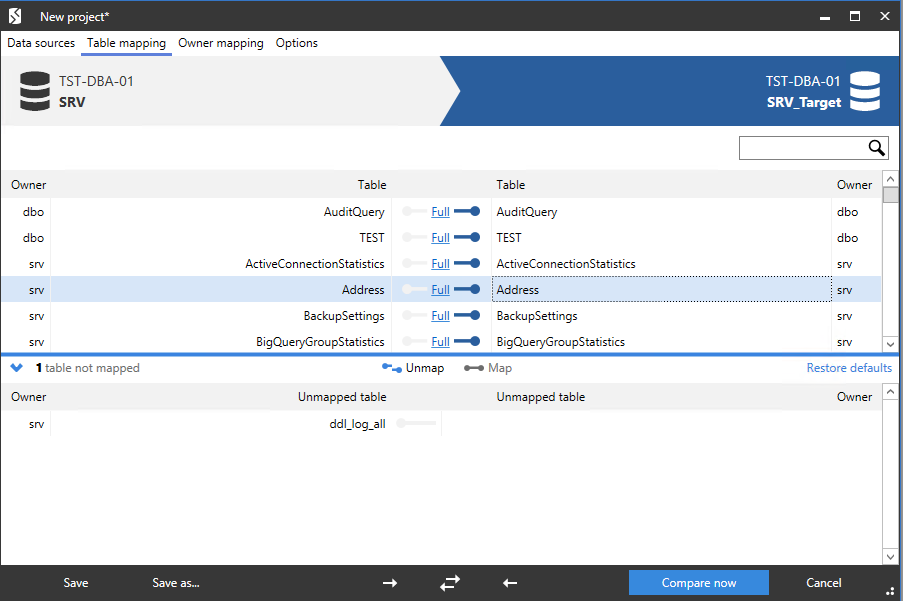Open Full link for TEST
The image size is (903, 601).
tap(441, 238)
